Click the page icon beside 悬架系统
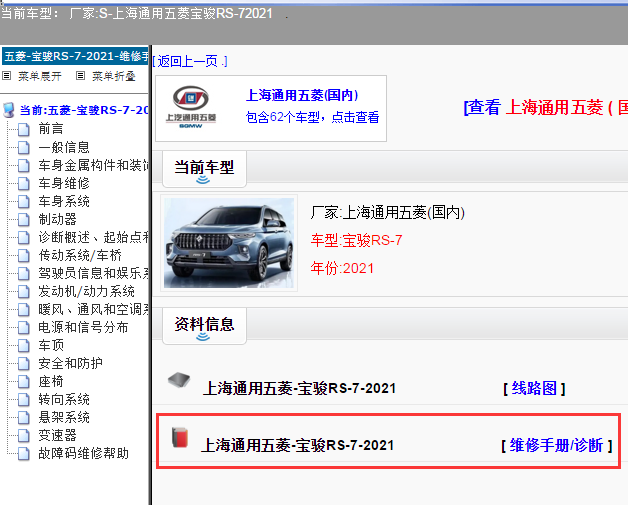 tap(24, 418)
